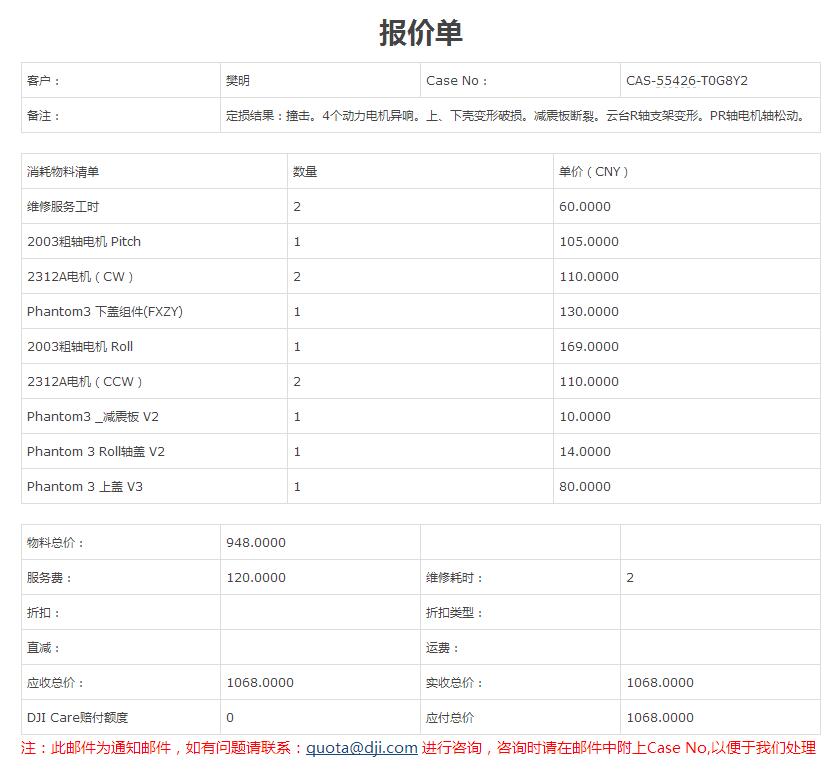Click the 运费： label
This screenshot has width=840, height=769.
pyautogui.click(x=442, y=647)
